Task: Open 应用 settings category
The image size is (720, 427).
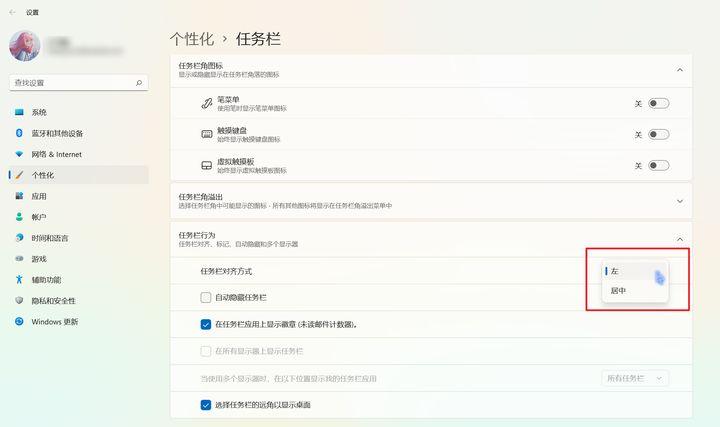Action: [79, 196]
